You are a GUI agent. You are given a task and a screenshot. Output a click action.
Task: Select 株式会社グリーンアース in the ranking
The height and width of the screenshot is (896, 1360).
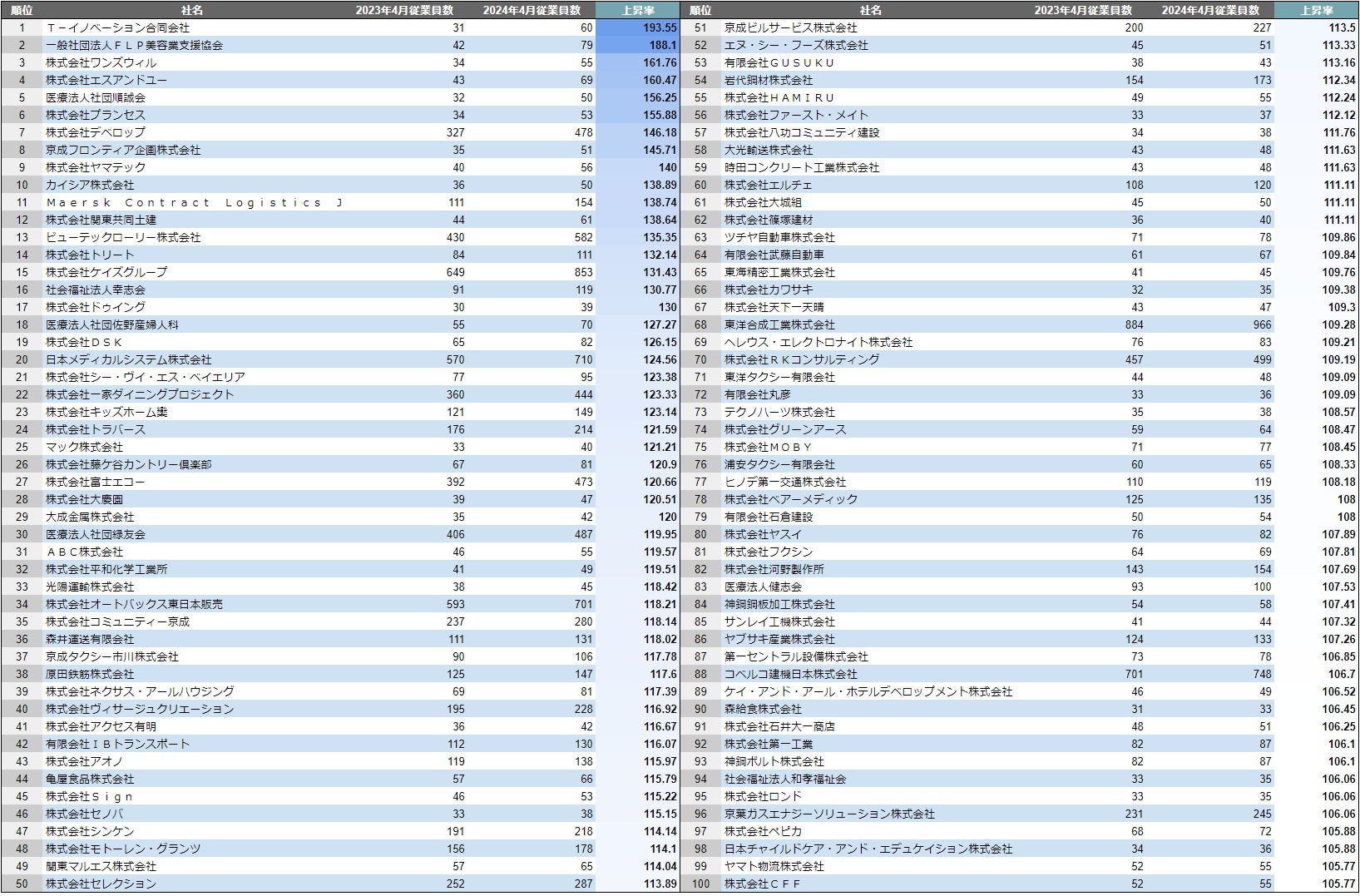point(785,429)
